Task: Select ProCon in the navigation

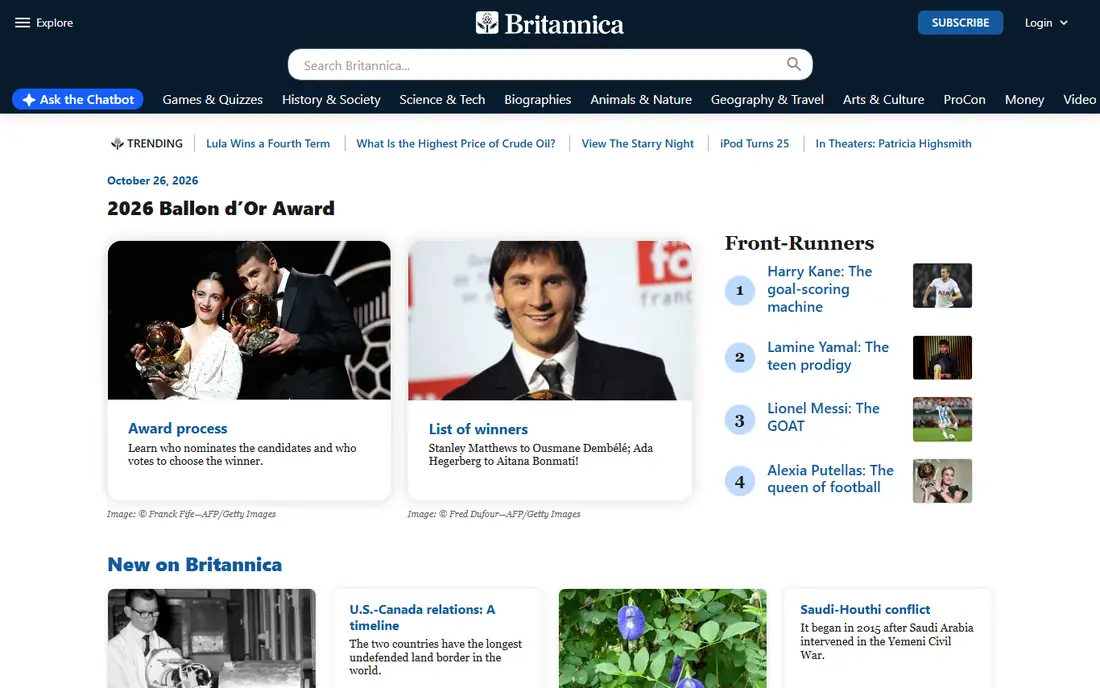Action: (x=964, y=100)
